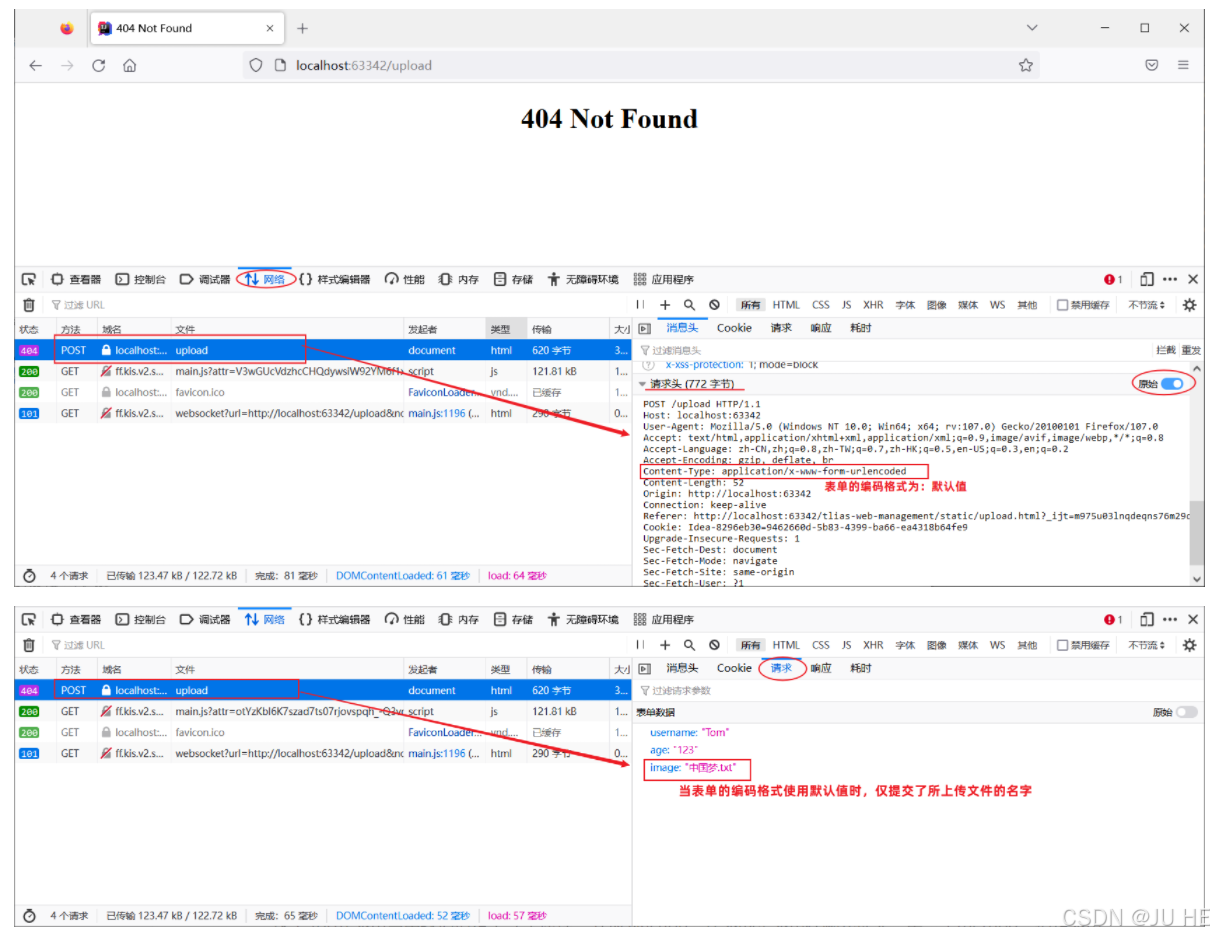Filter by HTML type in upper devtools
This screenshot has height=937, width=1214.
(x=786, y=305)
